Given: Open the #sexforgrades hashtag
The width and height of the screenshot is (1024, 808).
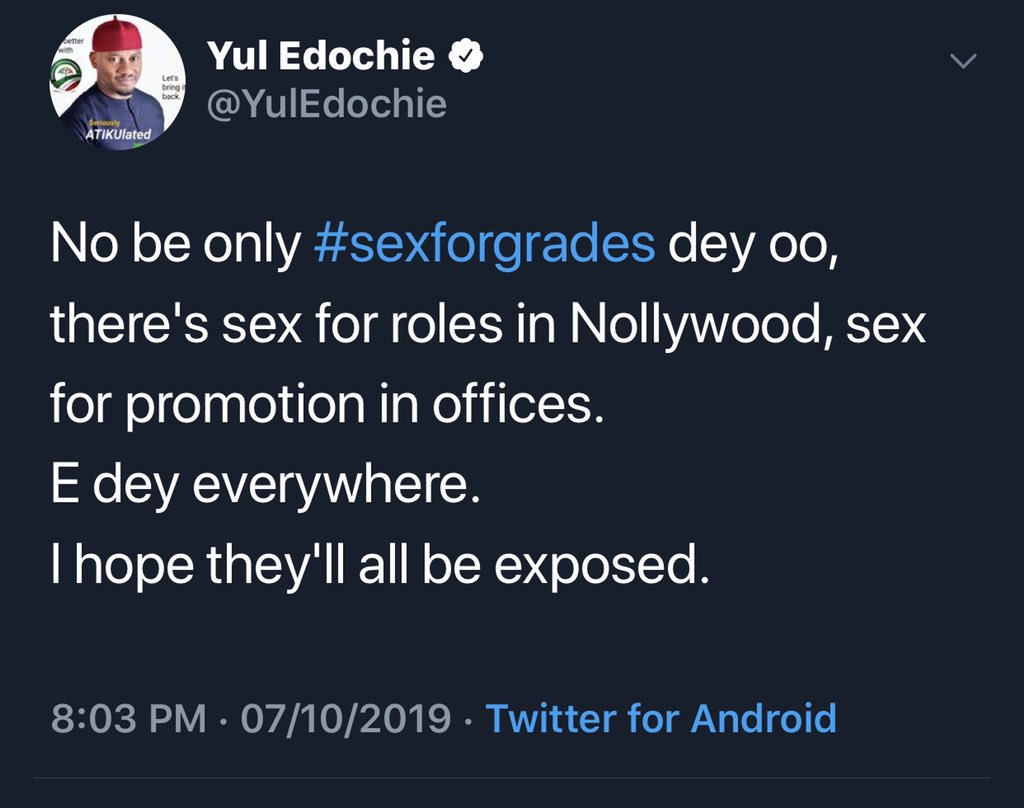Looking at the screenshot, I should [484, 245].
